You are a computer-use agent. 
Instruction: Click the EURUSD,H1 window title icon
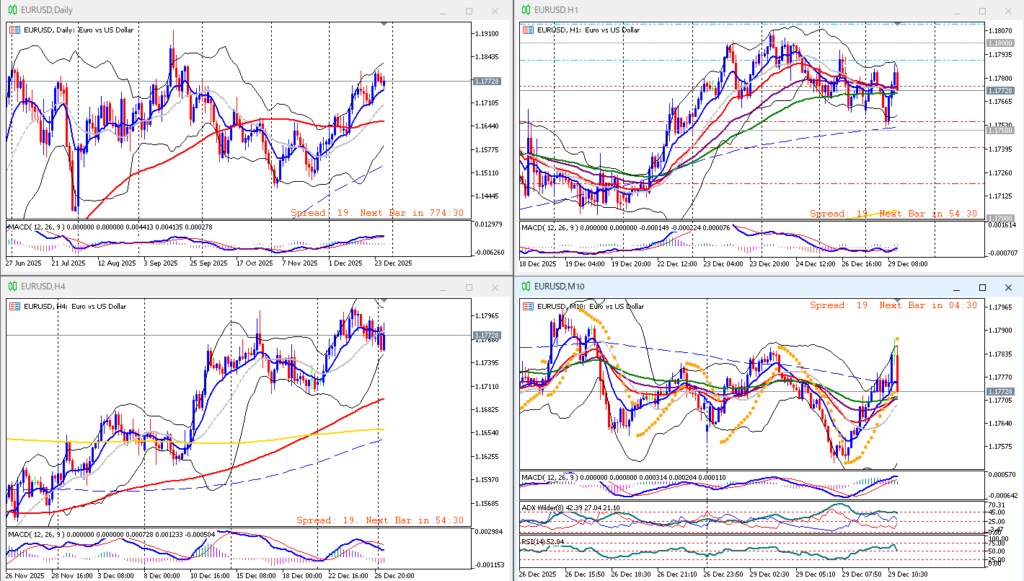coord(525,10)
